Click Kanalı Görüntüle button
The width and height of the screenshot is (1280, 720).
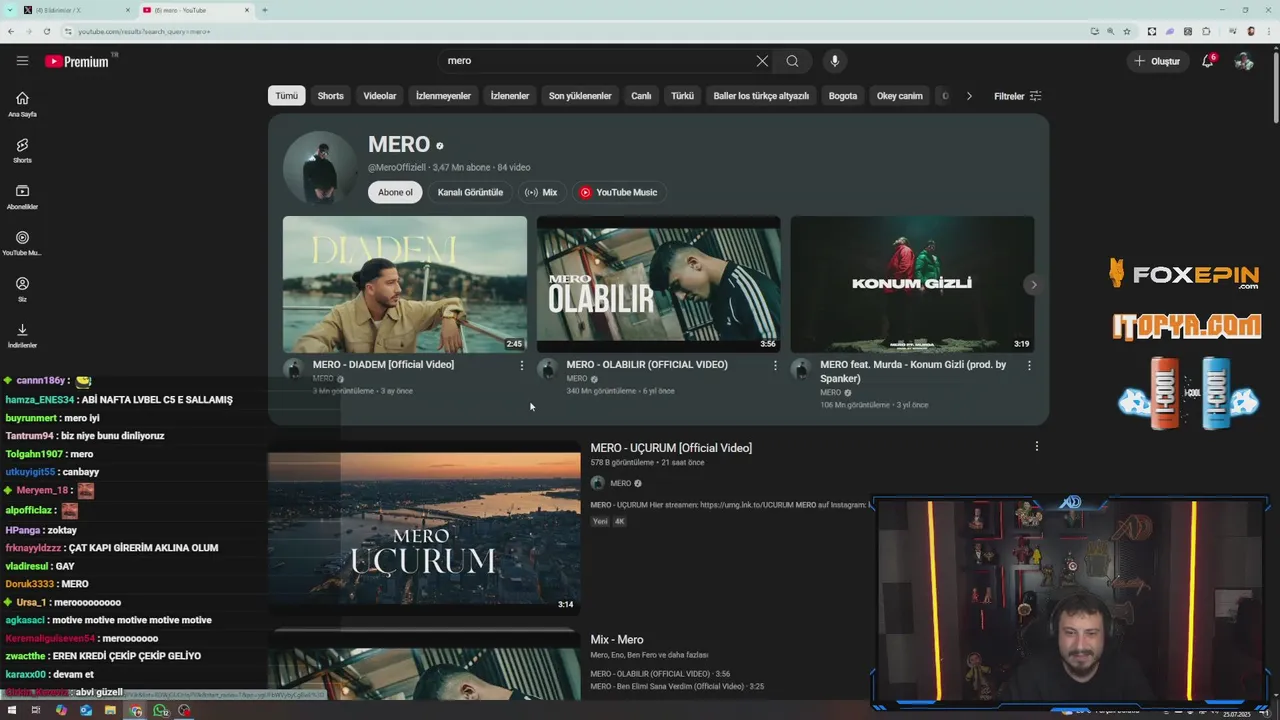[470, 192]
